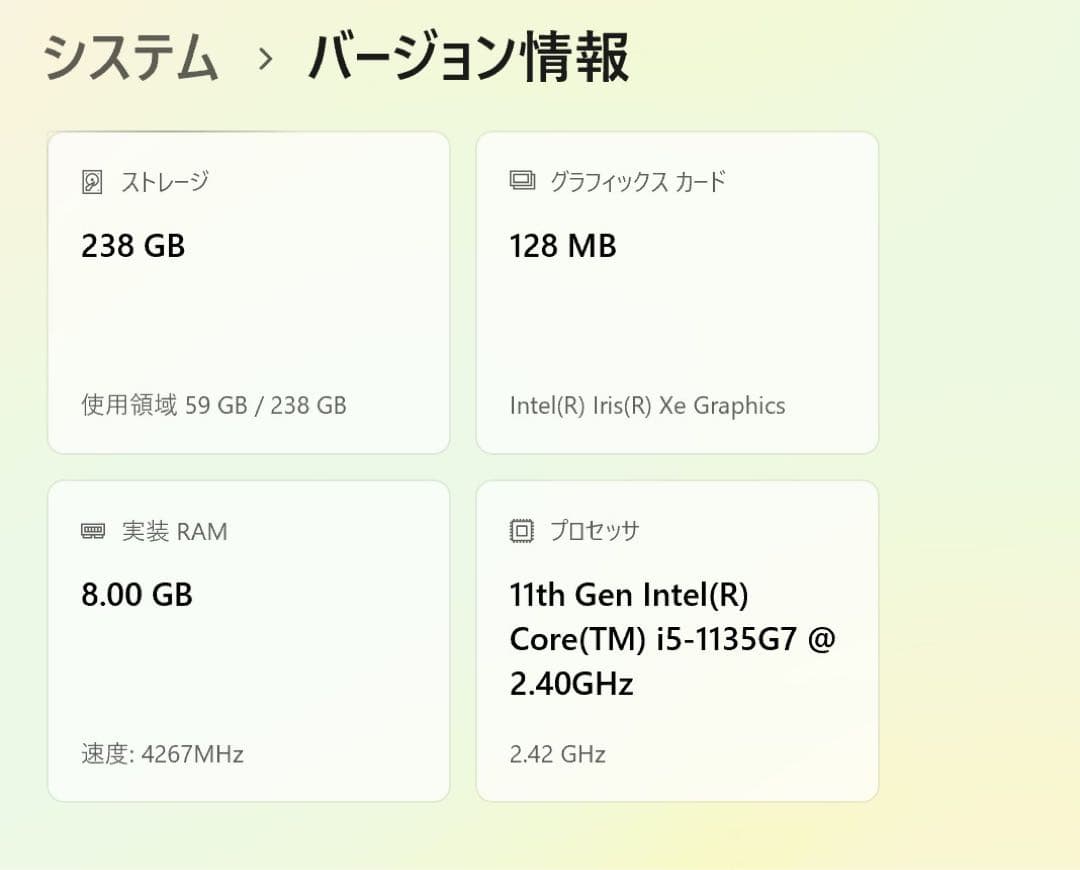This screenshot has height=870, width=1080.
Task: Select the storage card showing 238 GB
Action: tap(248, 290)
